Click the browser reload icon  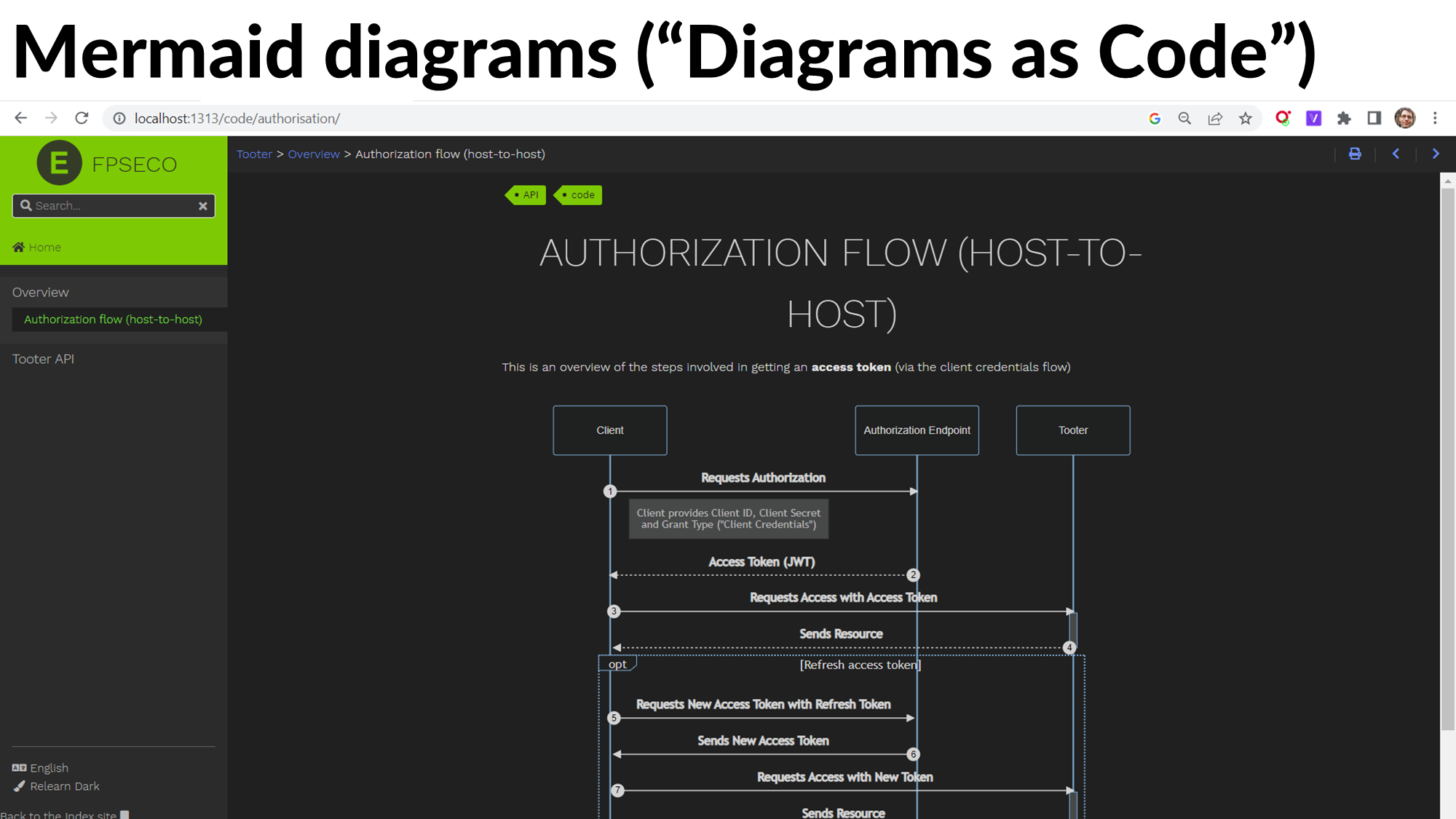pos(82,118)
